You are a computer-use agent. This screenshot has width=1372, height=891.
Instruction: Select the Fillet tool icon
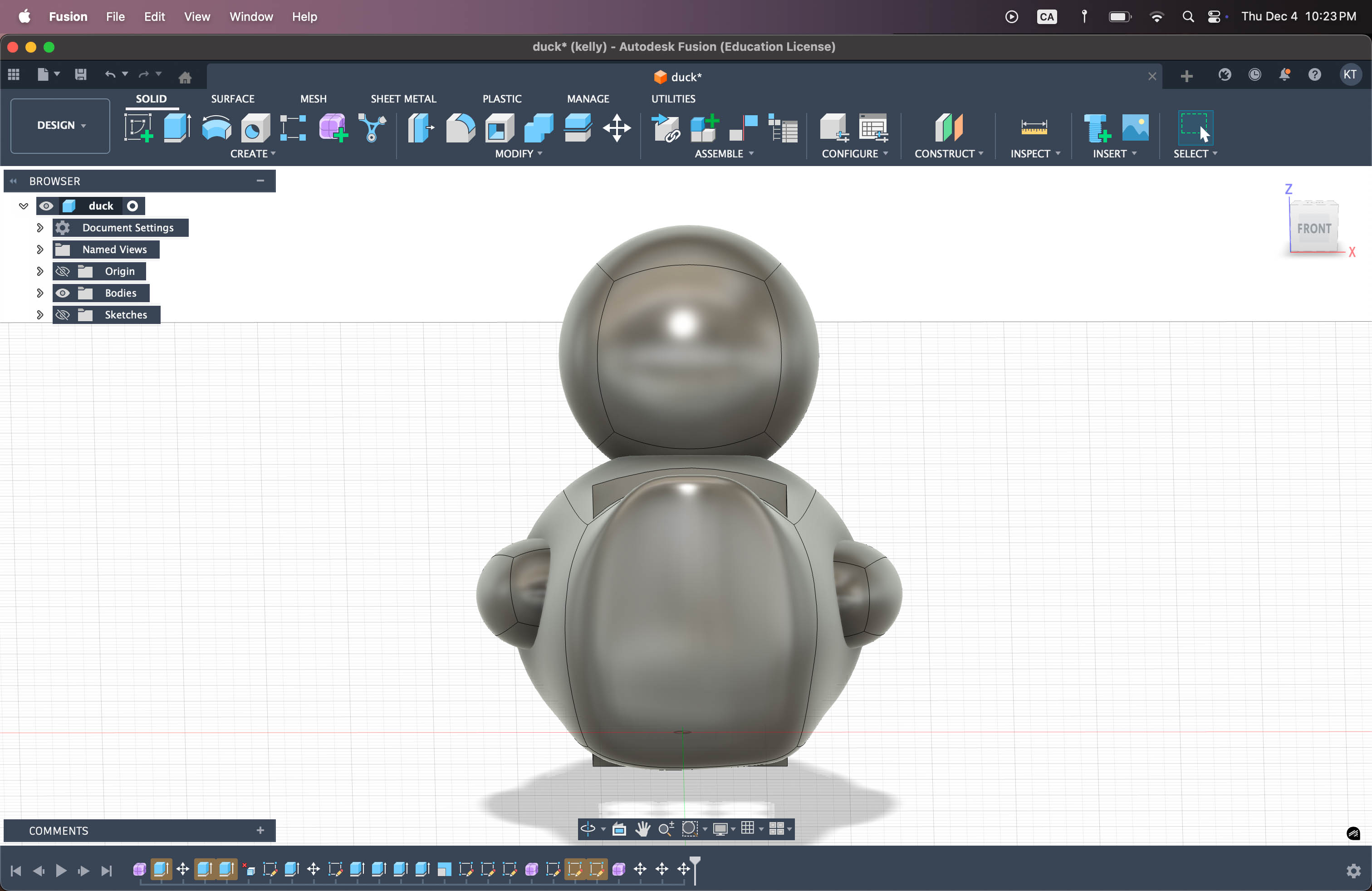[x=460, y=127]
